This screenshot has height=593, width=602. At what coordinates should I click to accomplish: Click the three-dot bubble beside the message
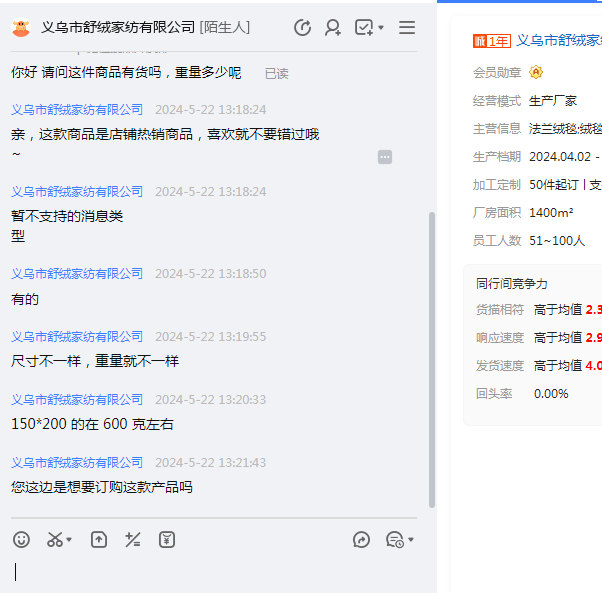pos(385,157)
